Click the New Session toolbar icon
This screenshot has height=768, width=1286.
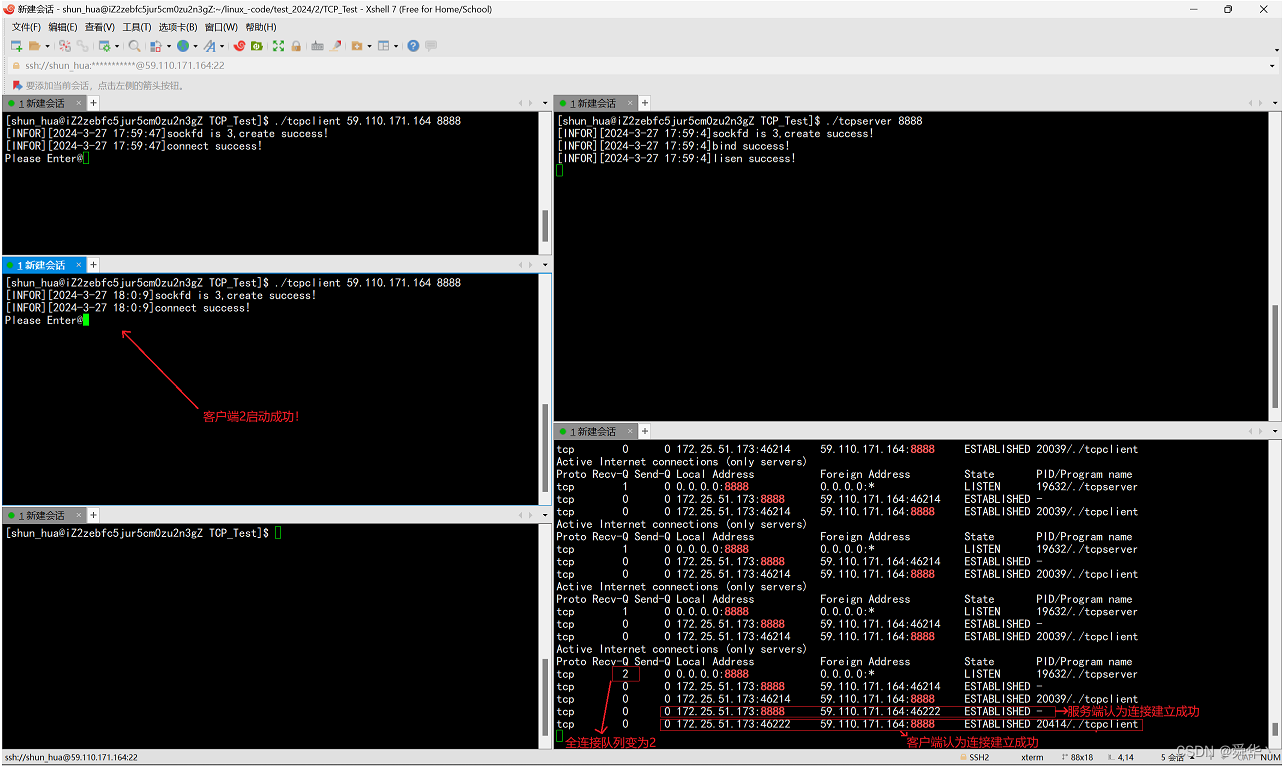tap(16, 46)
